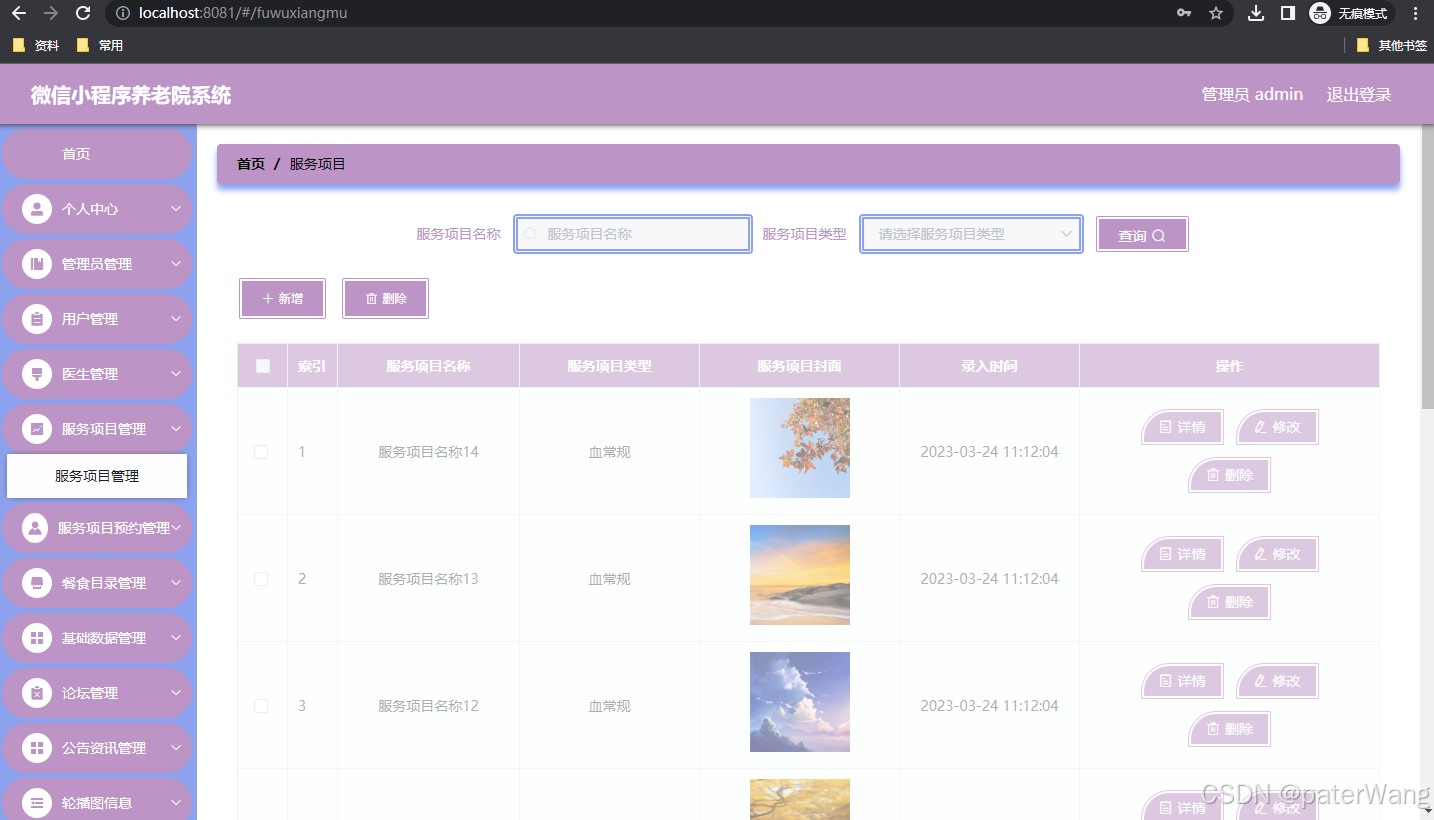1434x820 pixels.
Task: Click the 首页 breadcrumb link
Action: pyautogui.click(x=251, y=164)
